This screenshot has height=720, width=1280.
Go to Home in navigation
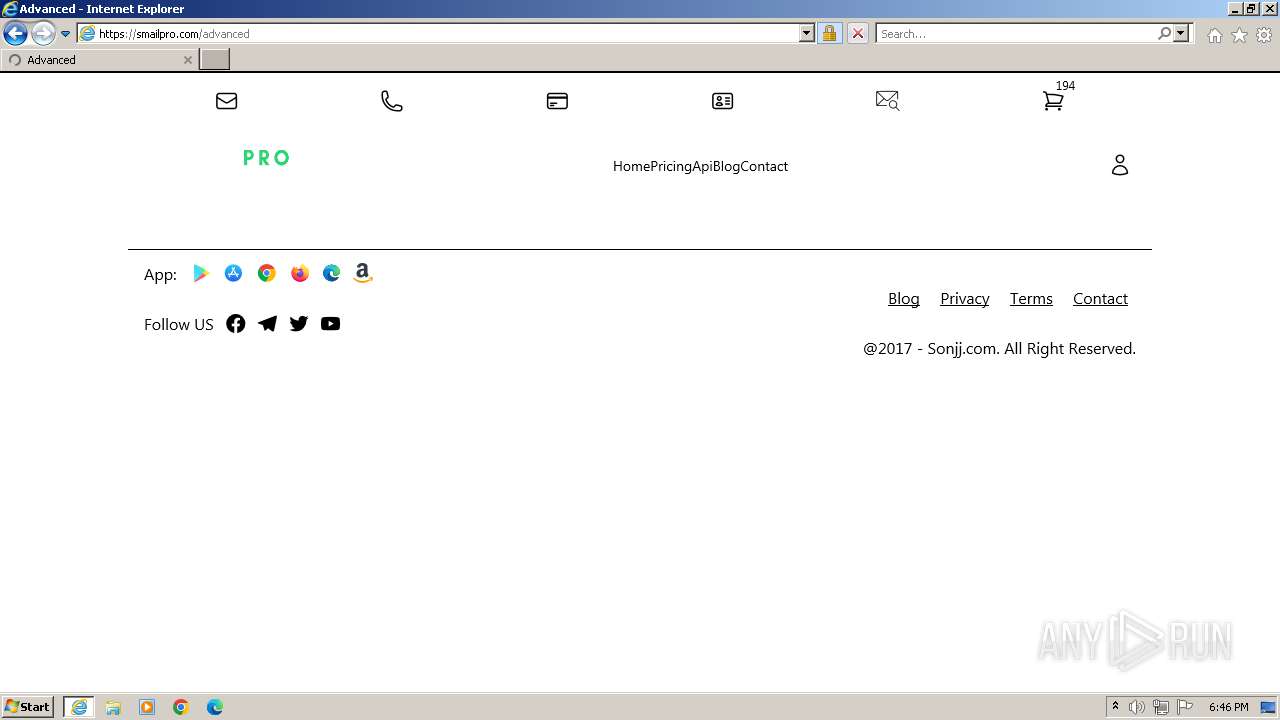coord(631,166)
